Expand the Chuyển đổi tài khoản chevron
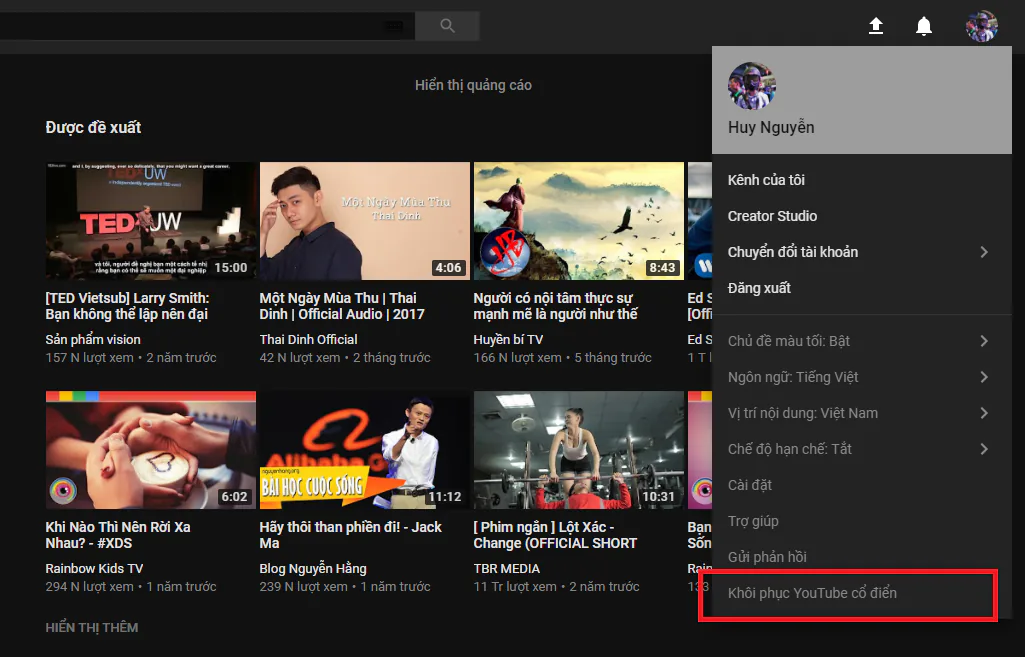The height and width of the screenshot is (657, 1025). [x=984, y=252]
